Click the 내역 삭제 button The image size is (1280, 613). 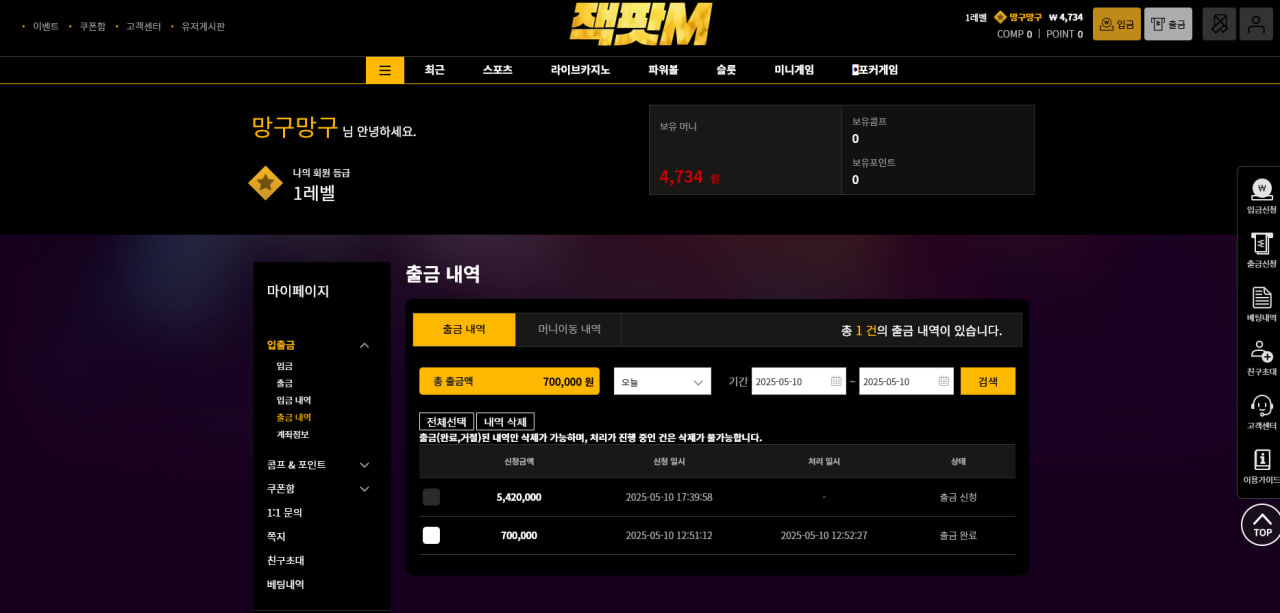[x=505, y=422]
